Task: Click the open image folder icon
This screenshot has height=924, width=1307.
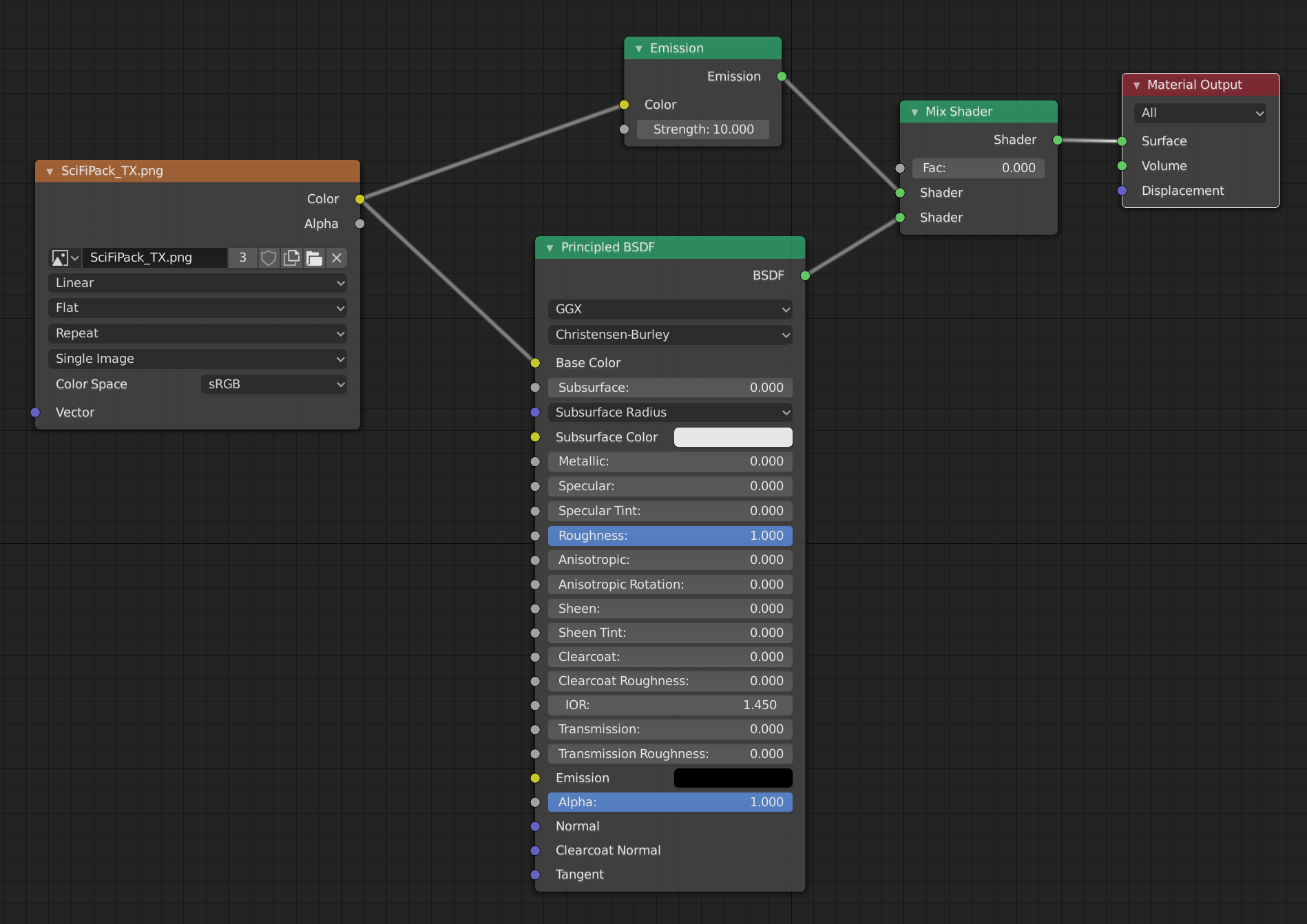Action: click(314, 258)
